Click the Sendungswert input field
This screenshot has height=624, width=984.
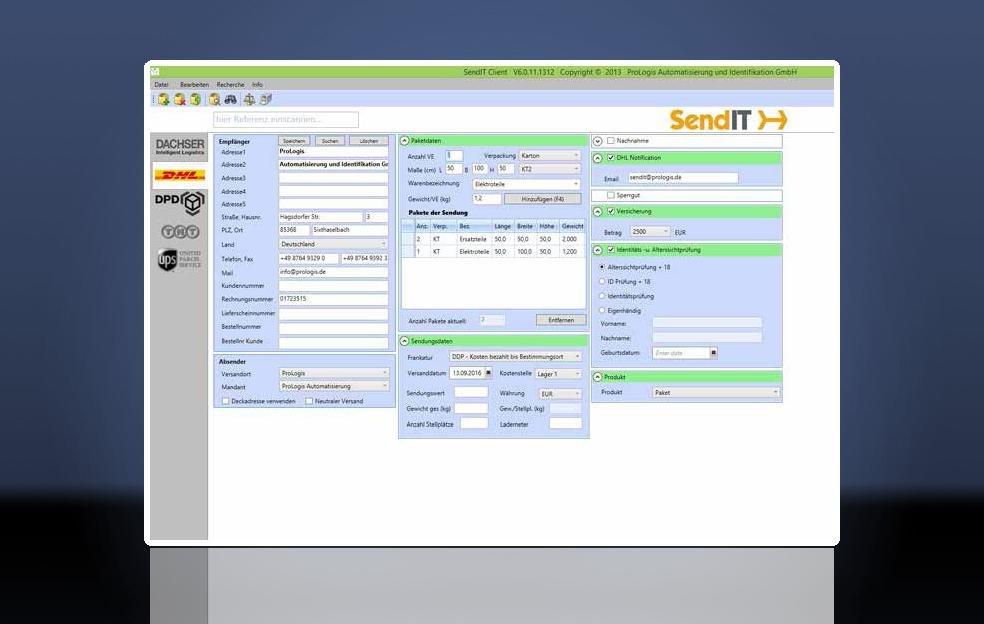click(471, 392)
